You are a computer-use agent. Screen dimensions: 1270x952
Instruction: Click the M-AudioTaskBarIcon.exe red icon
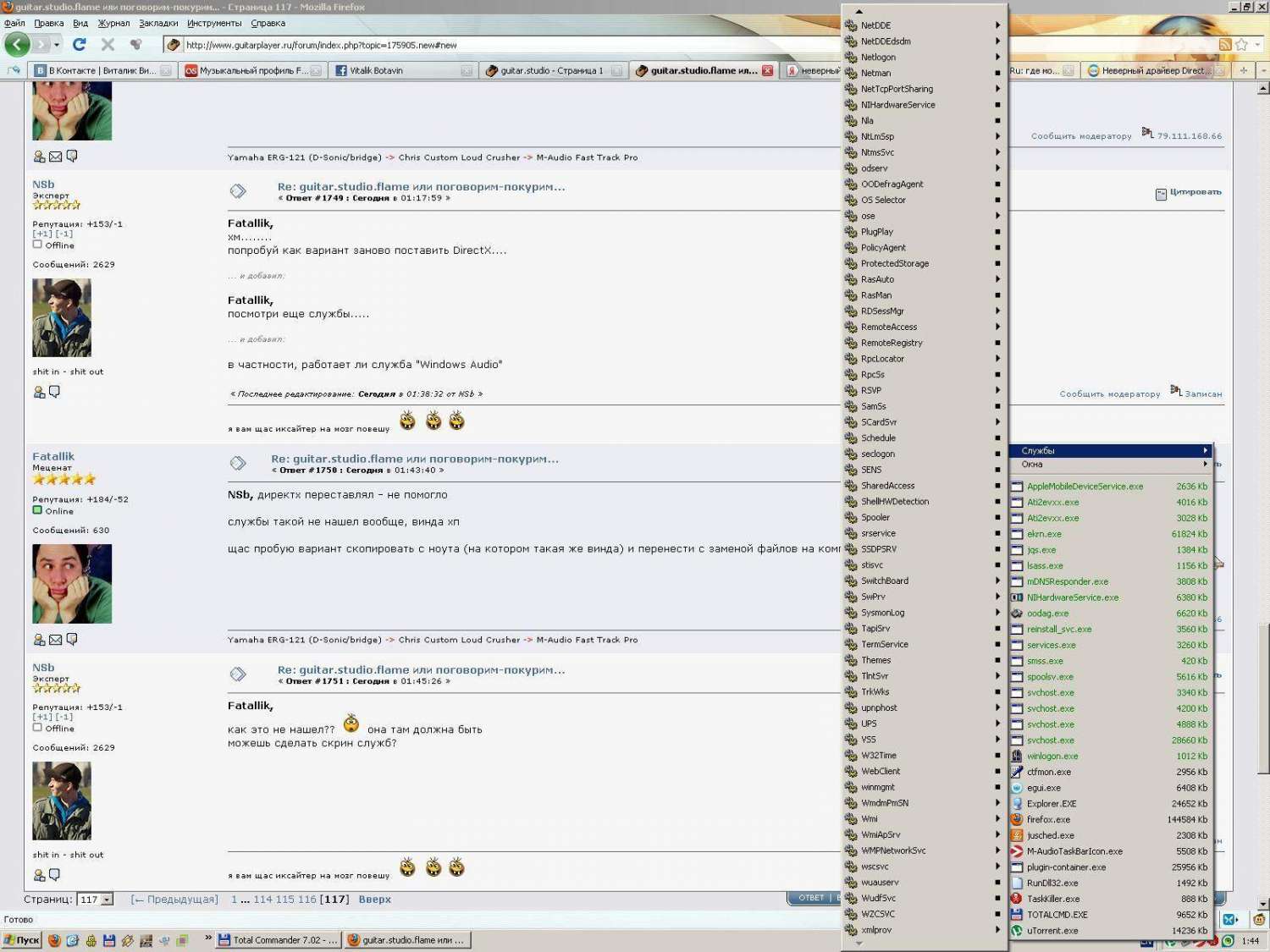(x=1017, y=851)
